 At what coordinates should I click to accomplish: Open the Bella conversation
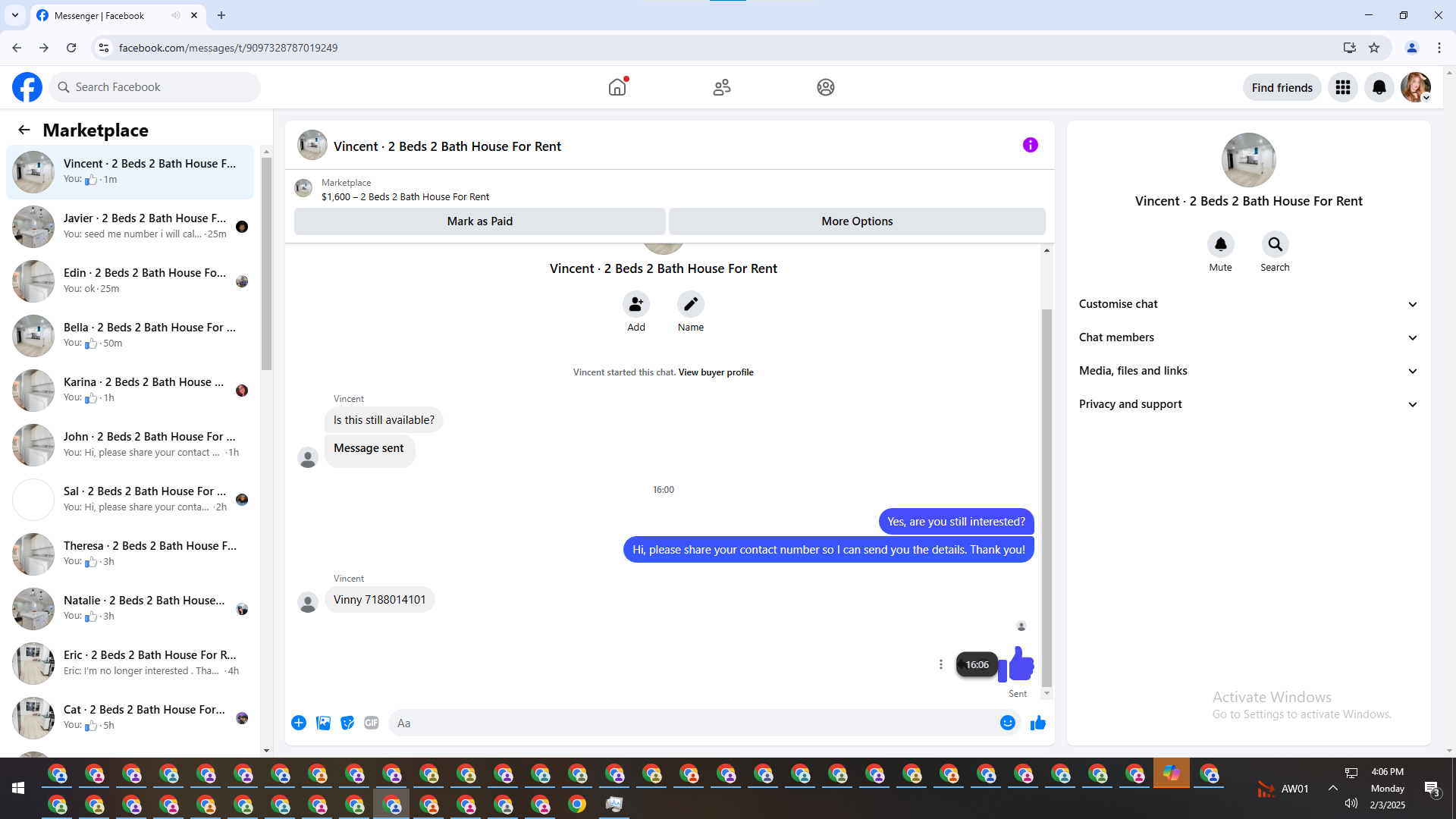click(130, 336)
